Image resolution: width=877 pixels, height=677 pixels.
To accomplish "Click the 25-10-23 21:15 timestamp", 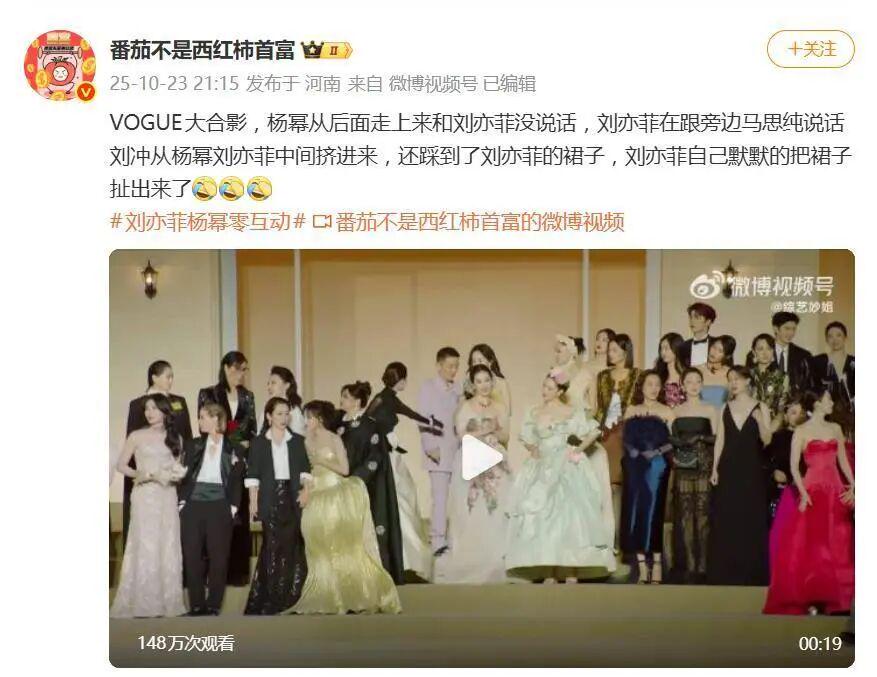I will point(175,84).
